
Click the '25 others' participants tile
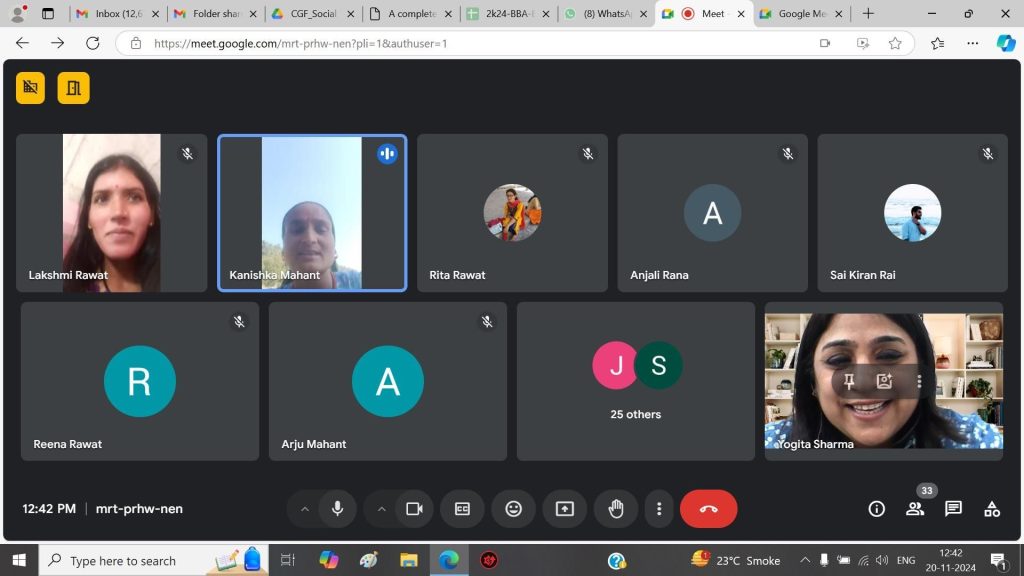[x=636, y=381]
